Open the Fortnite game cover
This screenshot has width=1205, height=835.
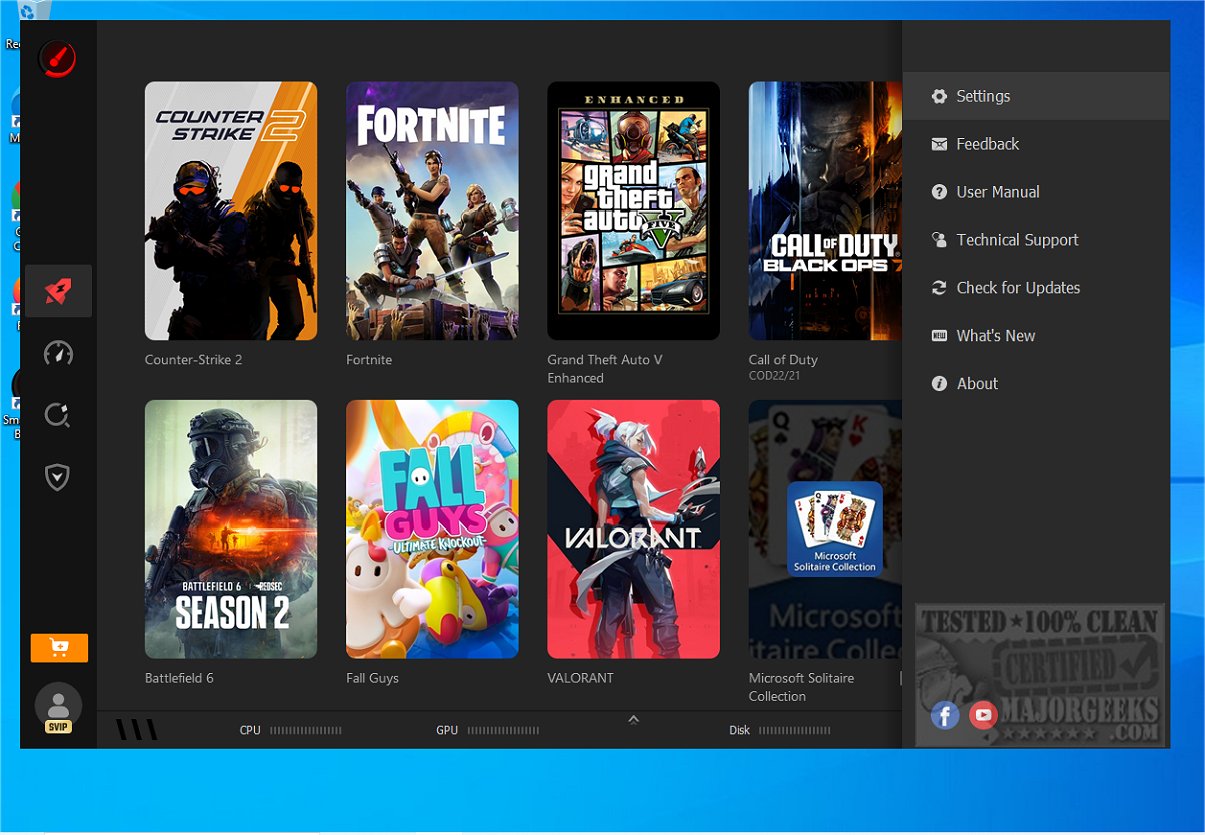coord(432,211)
